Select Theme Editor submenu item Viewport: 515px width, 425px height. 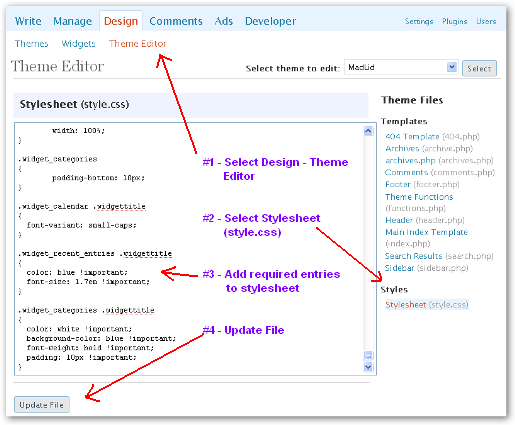pos(137,44)
